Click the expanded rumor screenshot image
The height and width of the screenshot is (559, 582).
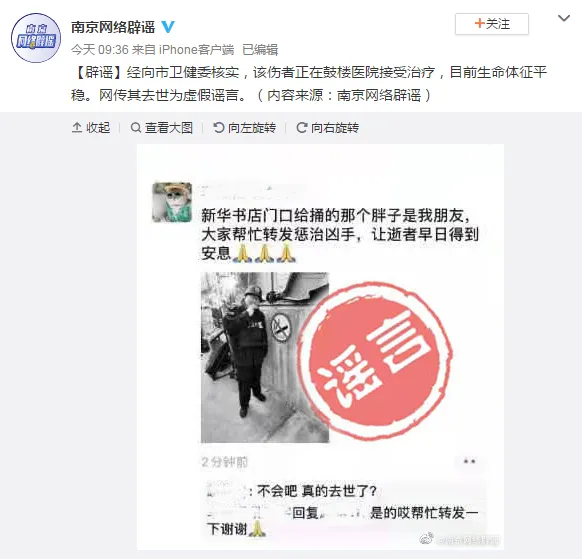pos(320,347)
